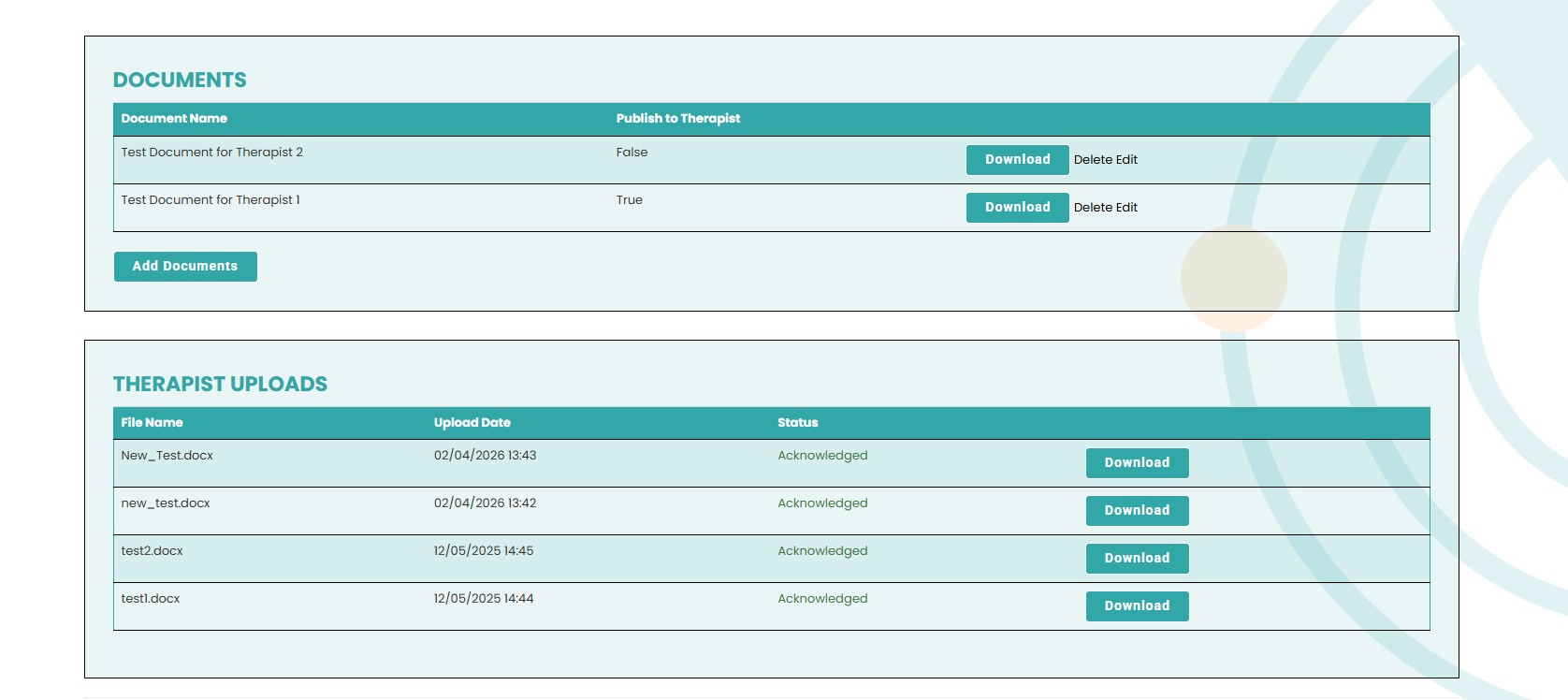
Task: Click the DOCUMENTS section heading
Action: (x=180, y=80)
